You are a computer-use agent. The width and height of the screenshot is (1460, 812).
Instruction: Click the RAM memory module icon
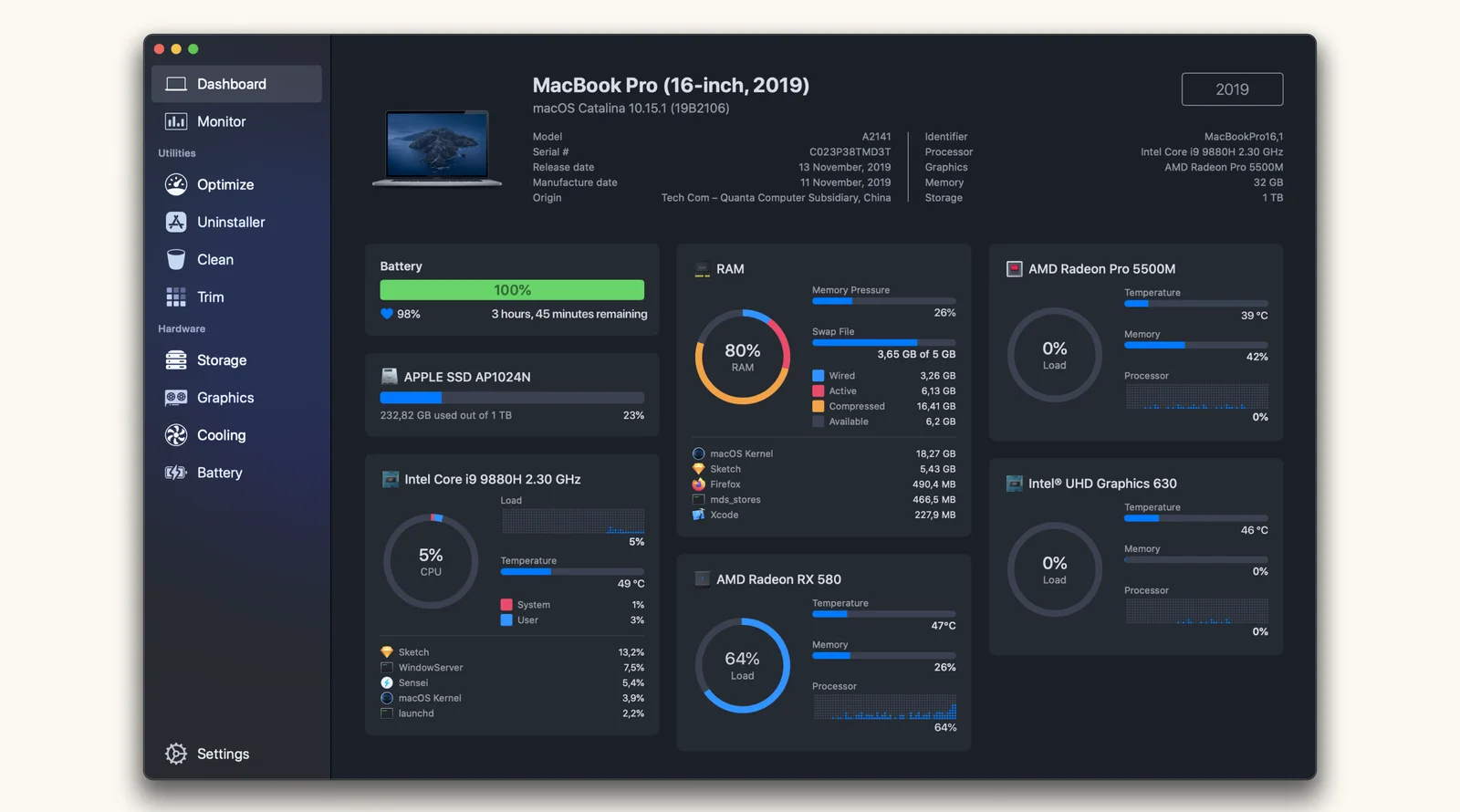(x=703, y=269)
